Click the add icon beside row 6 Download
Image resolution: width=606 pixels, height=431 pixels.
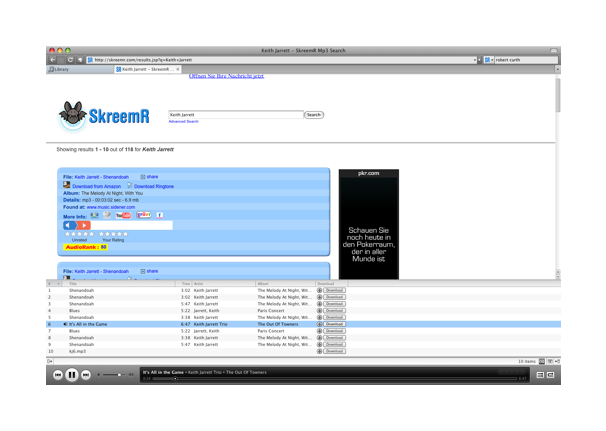pyautogui.click(x=319, y=324)
